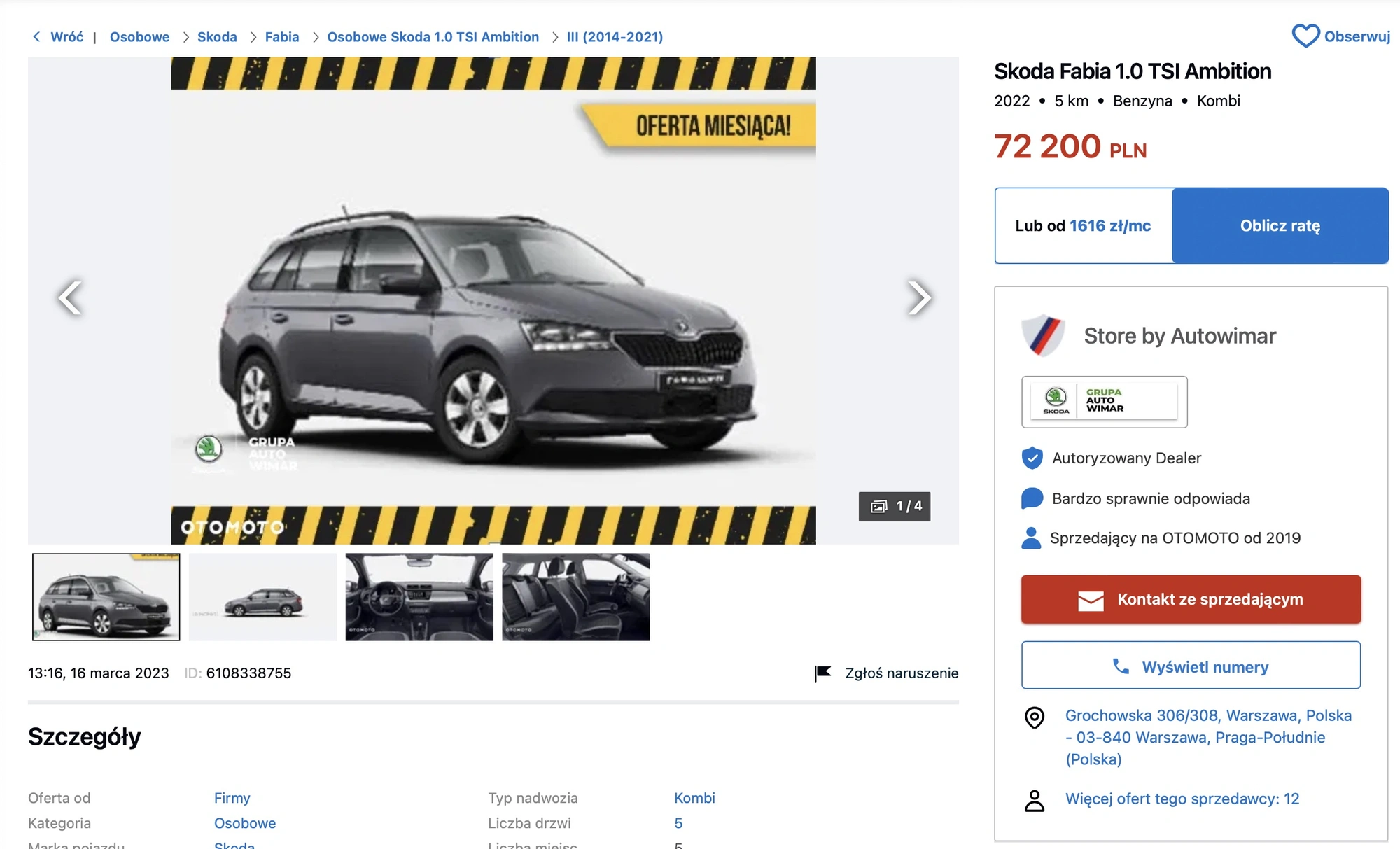The height and width of the screenshot is (849, 1400).
Task: Click the heart Obserwuj icon
Action: coord(1305,36)
